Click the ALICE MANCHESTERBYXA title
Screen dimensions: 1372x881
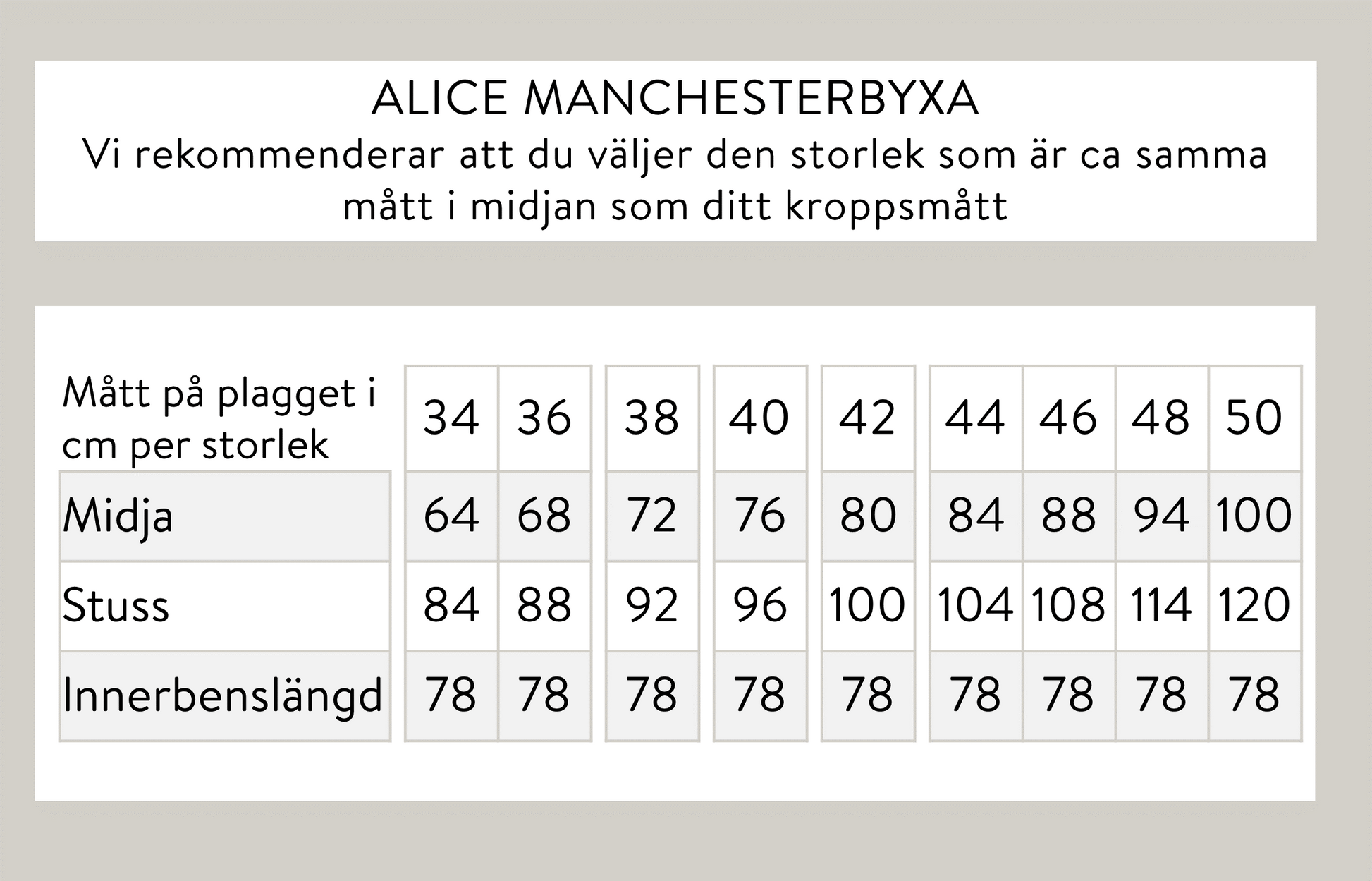[x=675, y=99]
